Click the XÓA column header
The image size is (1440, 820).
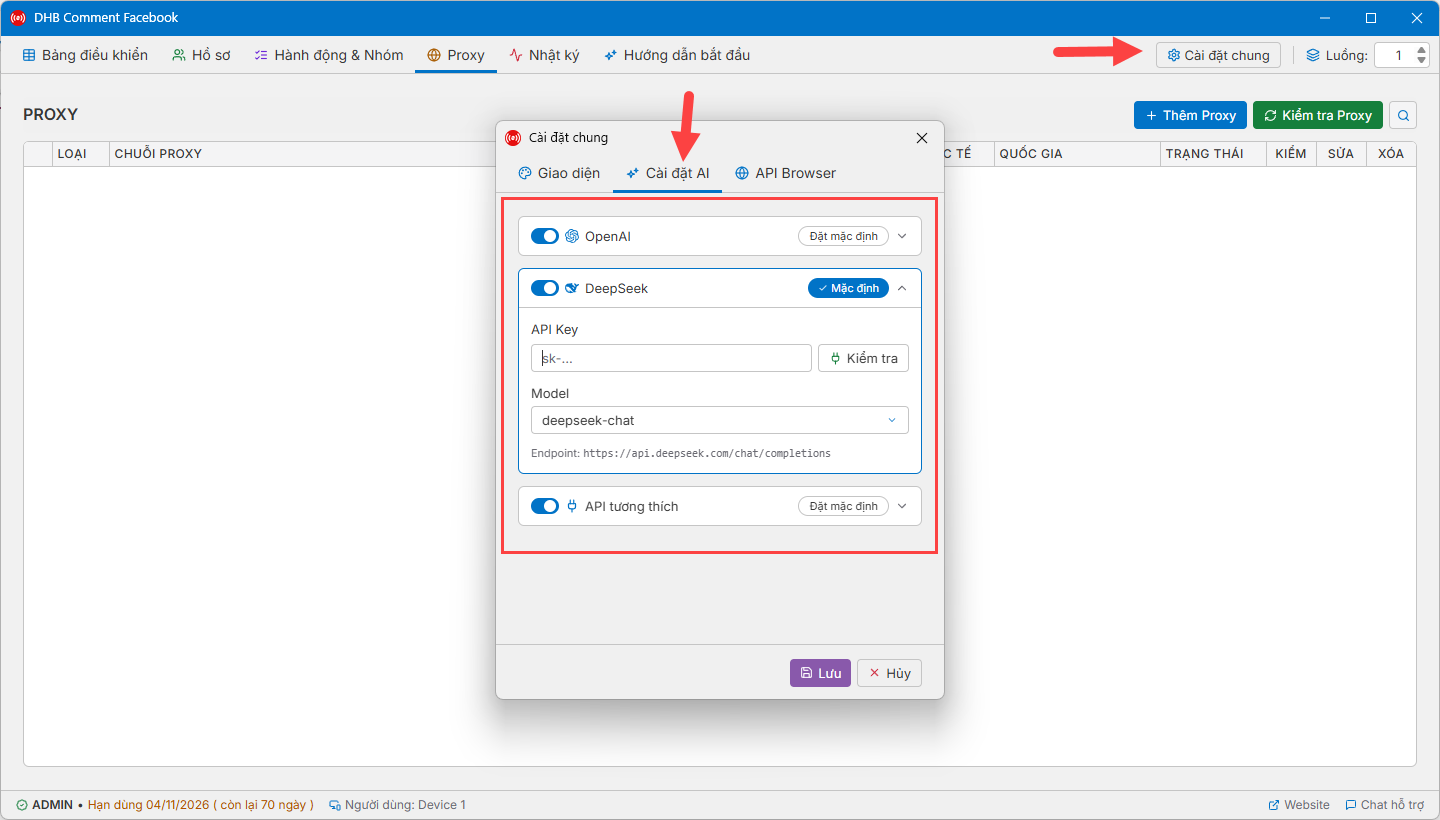click(1391, 154)
